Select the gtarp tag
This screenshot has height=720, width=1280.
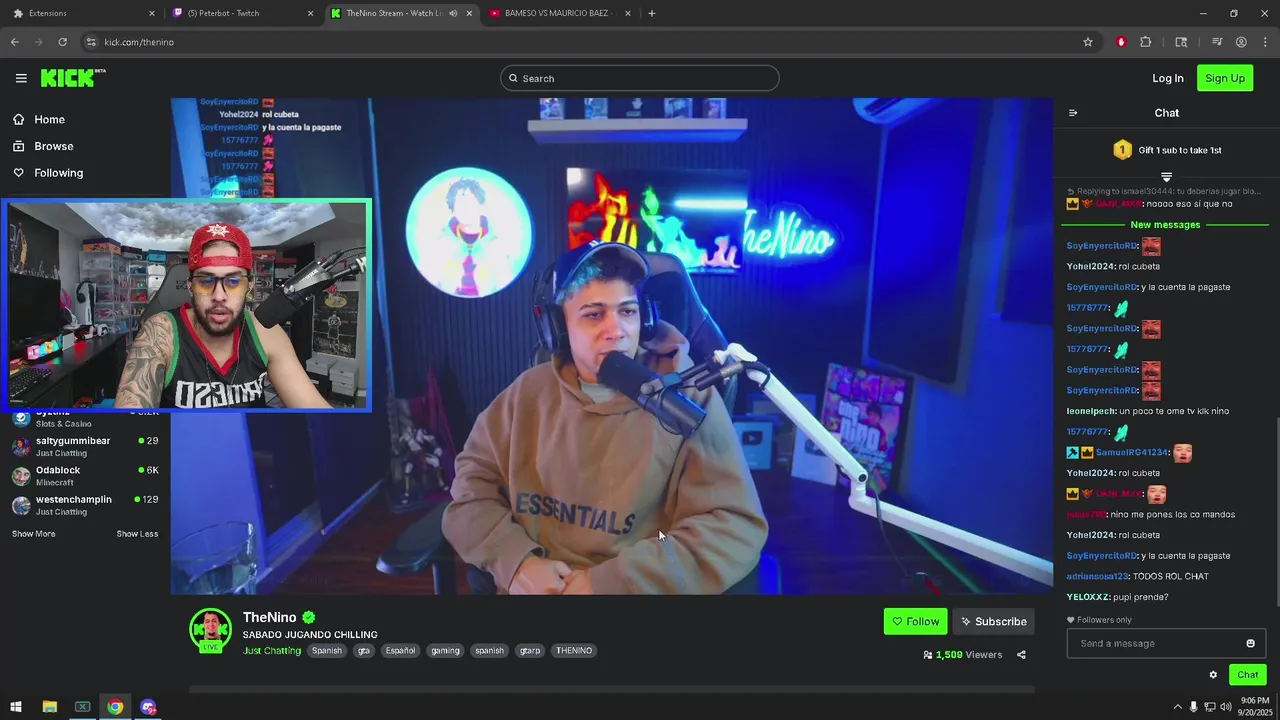[x=530, y=651]
